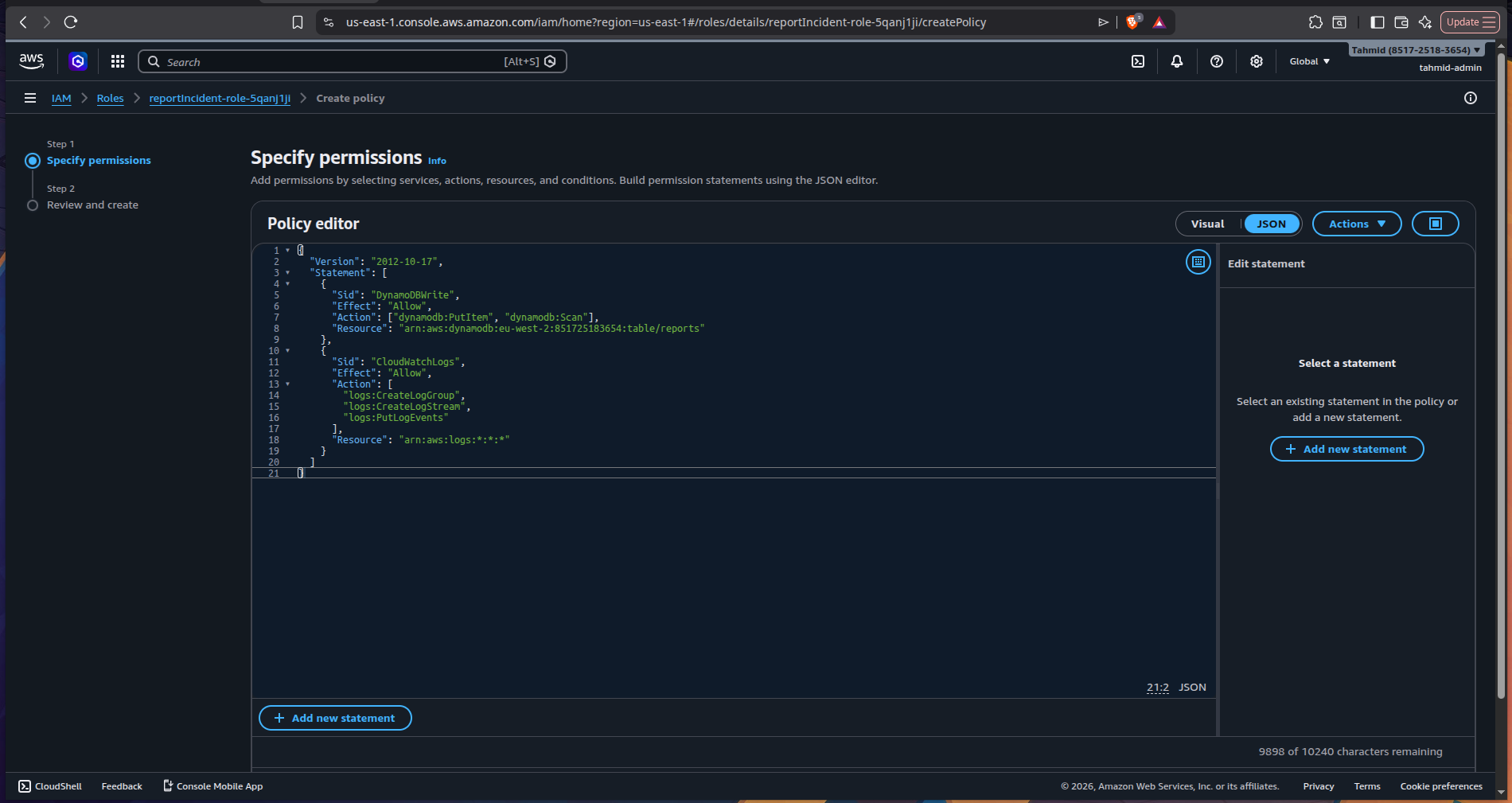1512x803 pixels.
Task: Open Brave Wallet icon
Action: [1401, 22]
